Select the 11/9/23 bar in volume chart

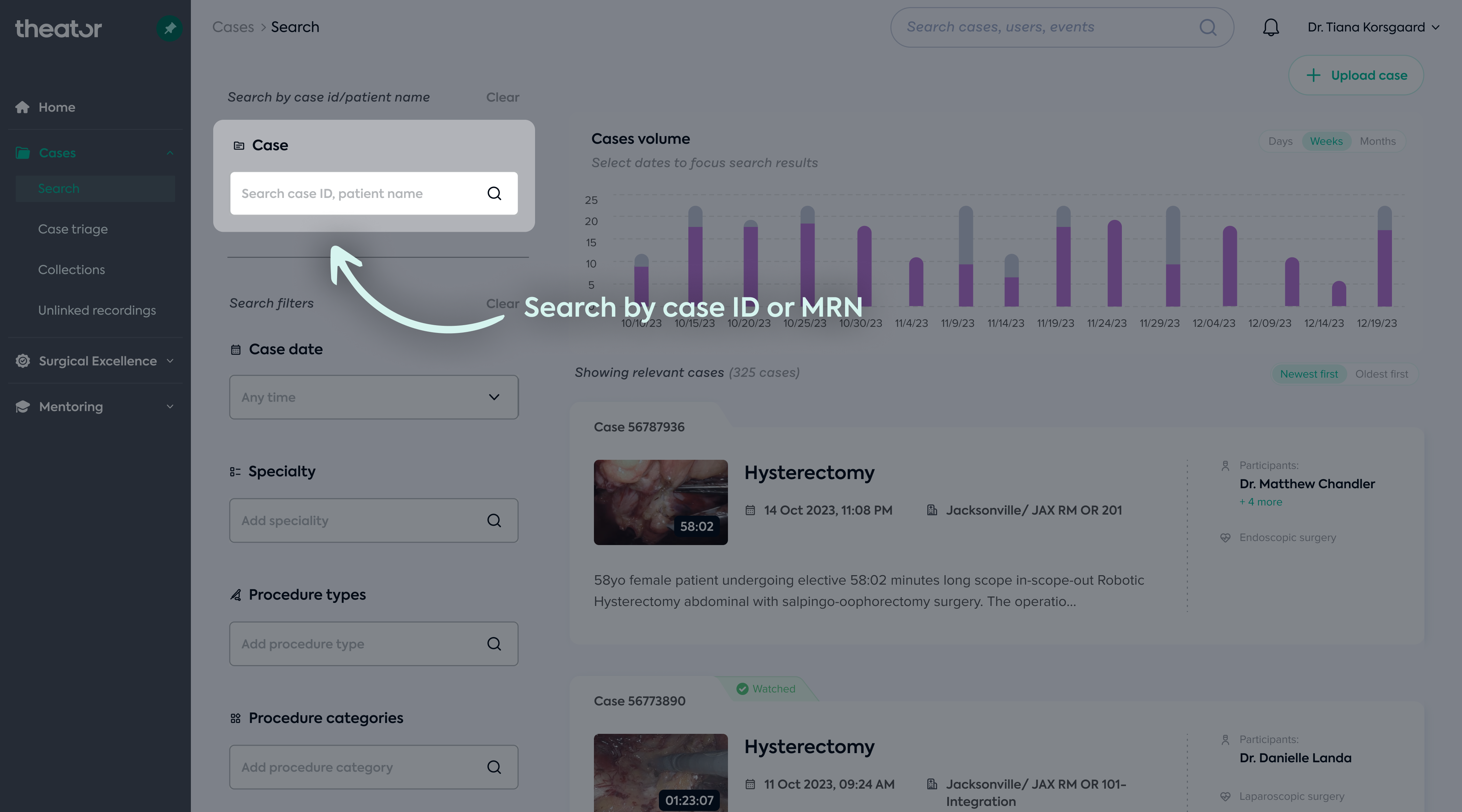[x=966, y=256]
